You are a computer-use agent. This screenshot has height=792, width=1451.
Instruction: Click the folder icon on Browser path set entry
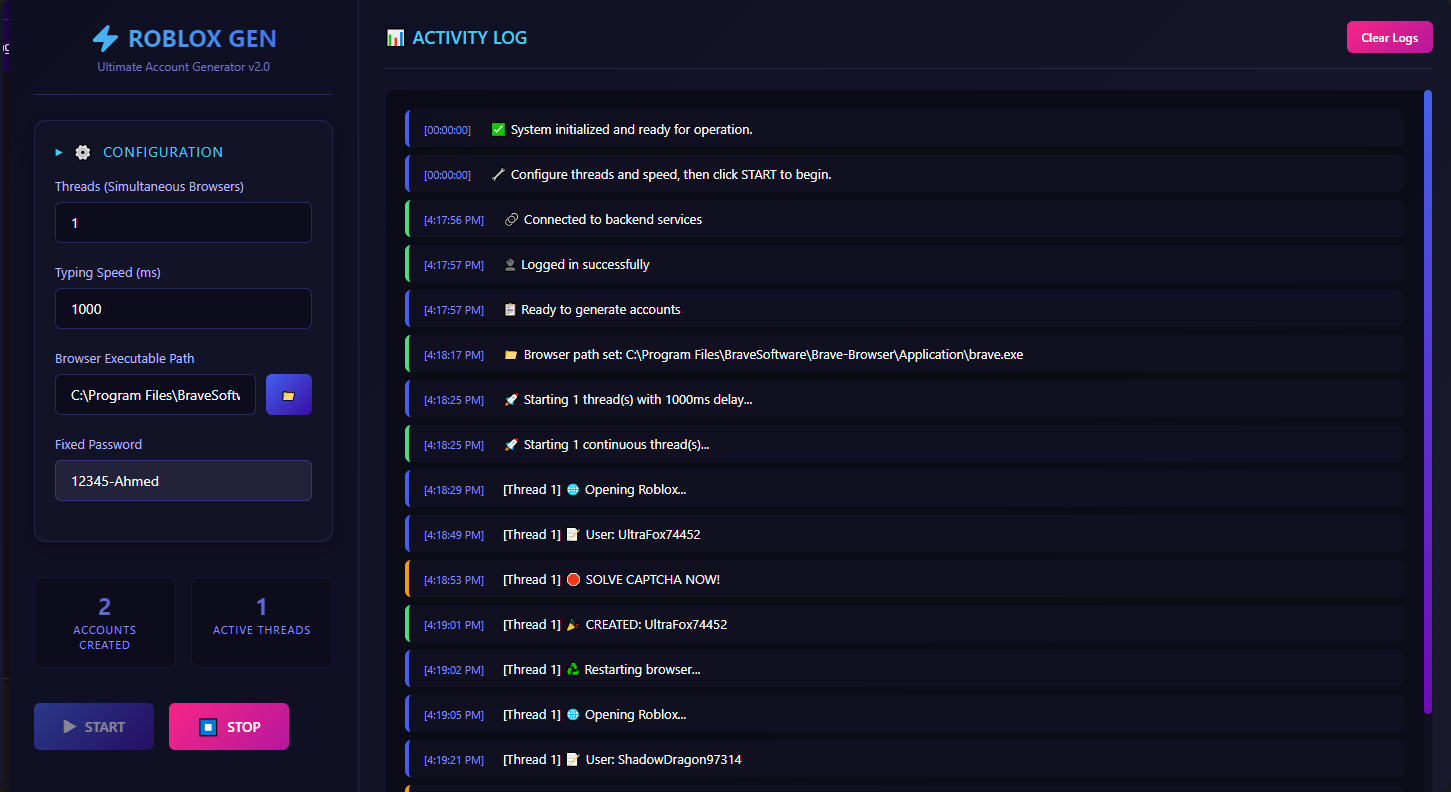(511, 355)
